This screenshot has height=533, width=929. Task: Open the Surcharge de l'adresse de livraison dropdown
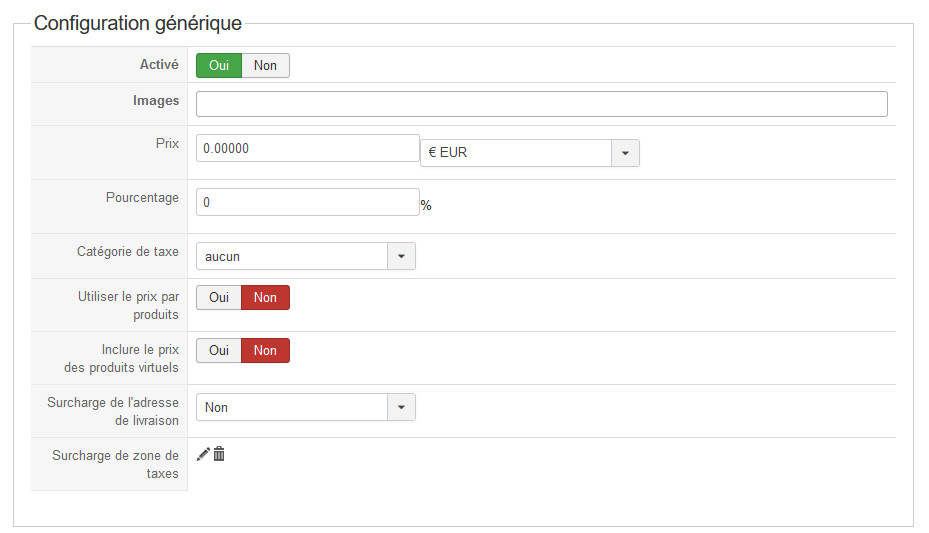pyautogui.click(x=292, y=407)
